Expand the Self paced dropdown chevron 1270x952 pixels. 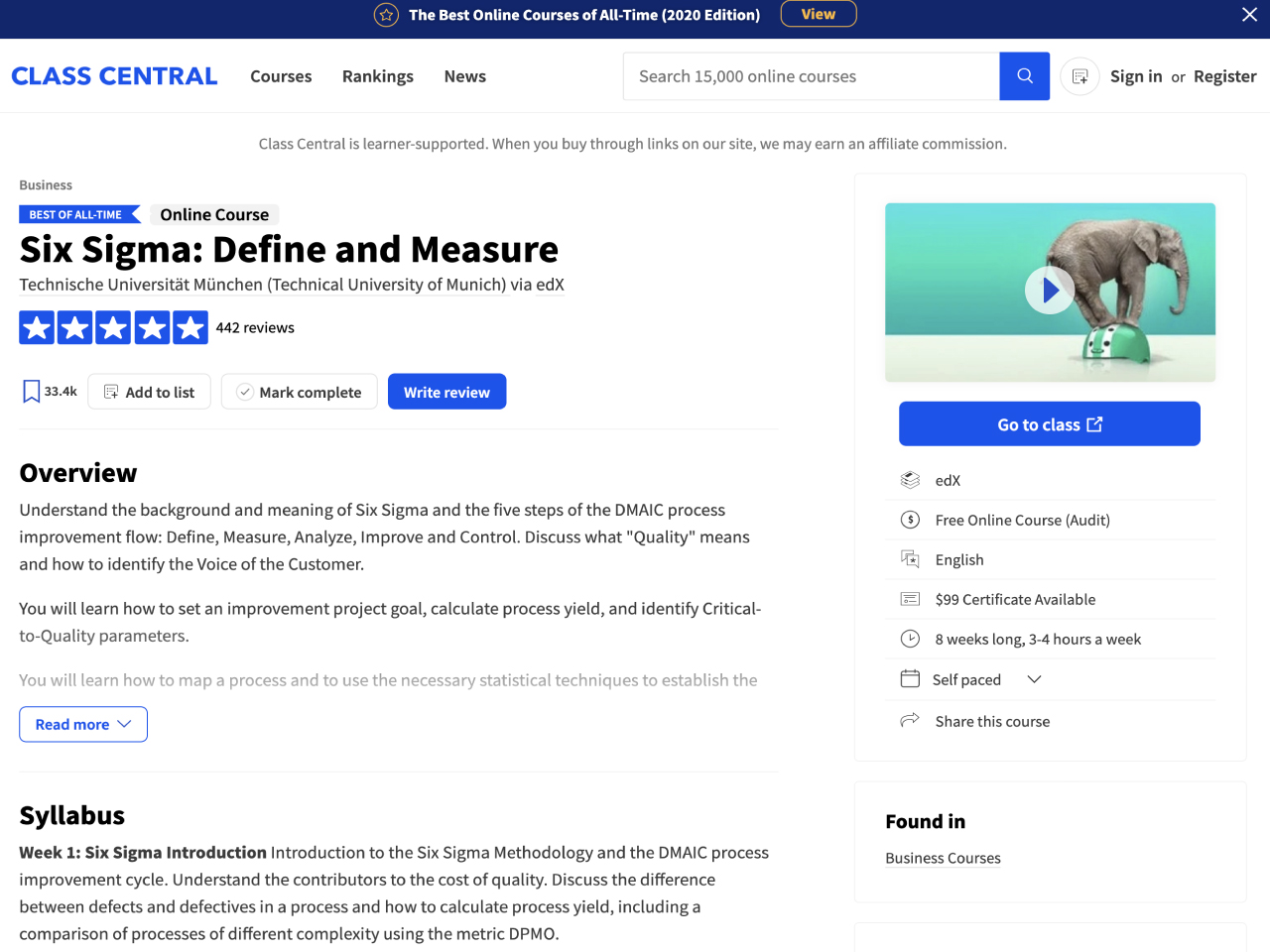1034,679
